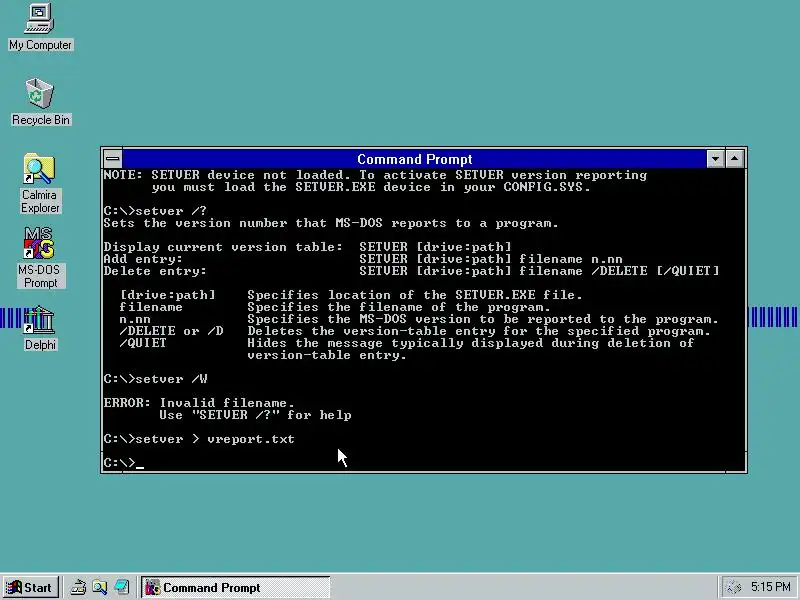Select the Calmira Explorer shortcut icon
800x600 pixels.
coord(40,184)
